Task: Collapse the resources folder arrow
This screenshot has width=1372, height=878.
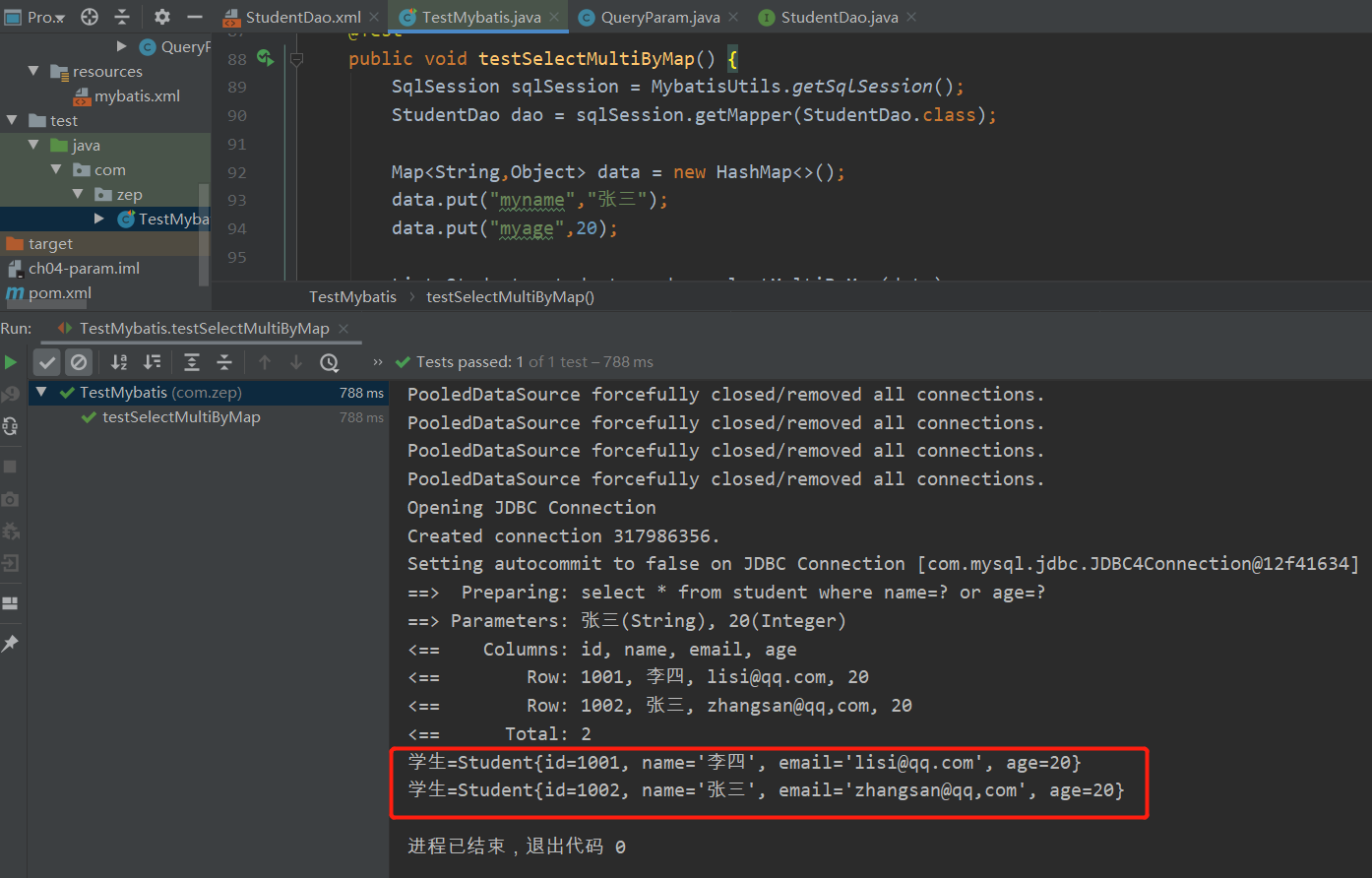Action: tap(33, 71)
